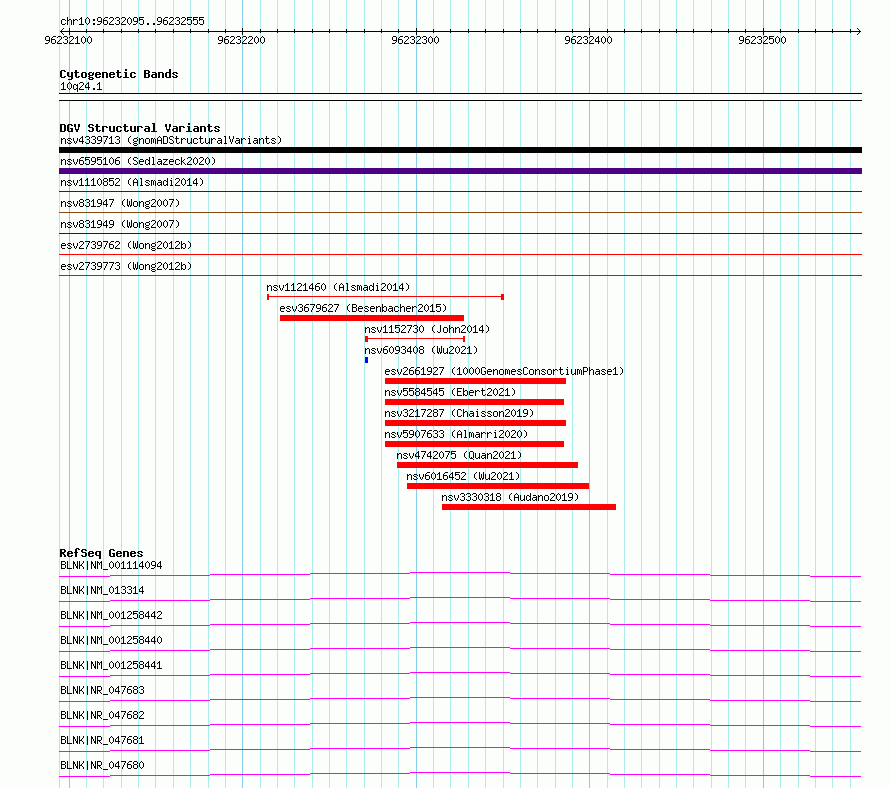Click the right arrow of the ruler
The height and width of the screenshot is (788, 890).
(x=858, y=31)
